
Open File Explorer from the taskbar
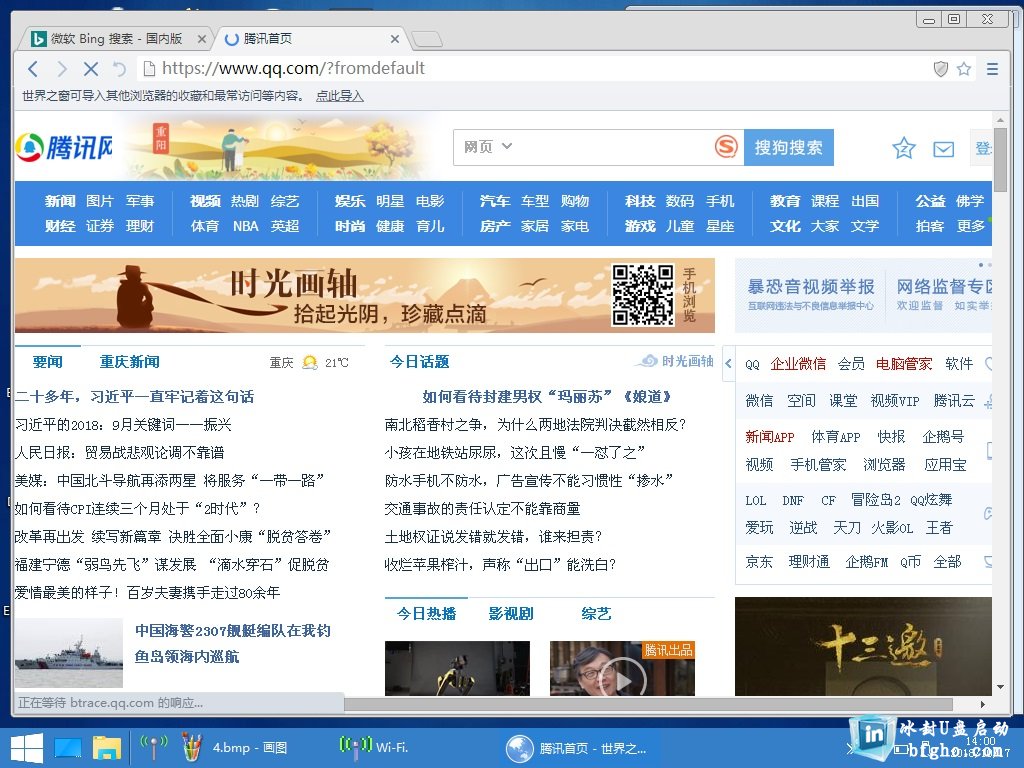click(x=106, y=748)
